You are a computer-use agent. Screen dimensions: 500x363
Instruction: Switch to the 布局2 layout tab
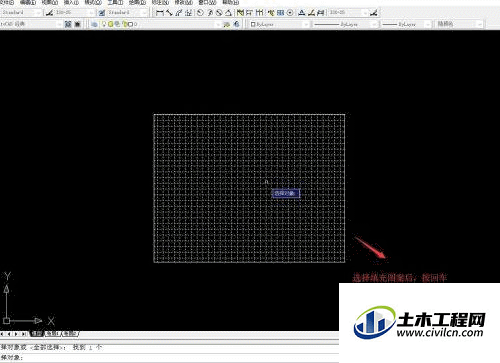coord(70,333)
